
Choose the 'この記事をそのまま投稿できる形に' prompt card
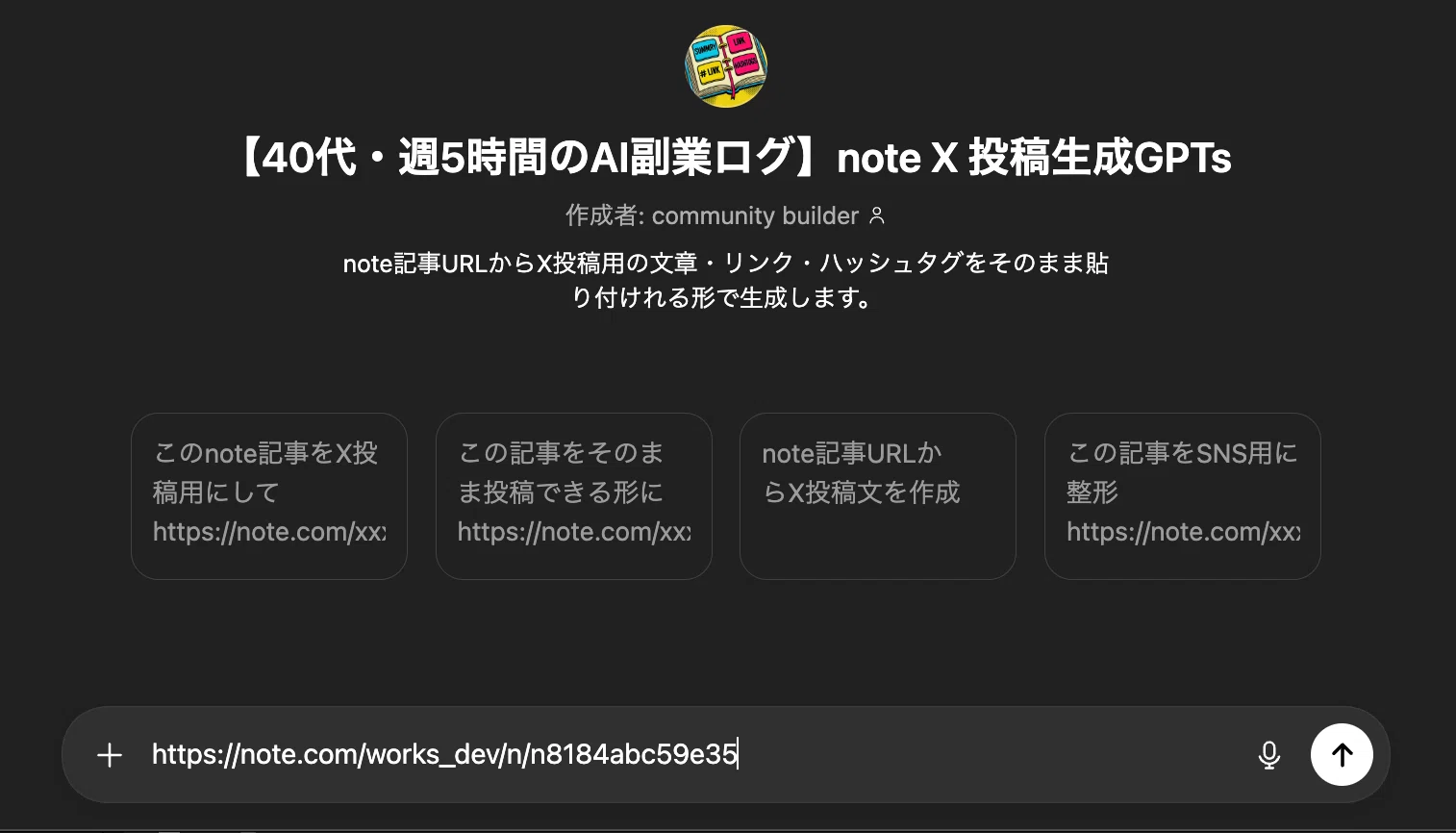click(574, 496)
